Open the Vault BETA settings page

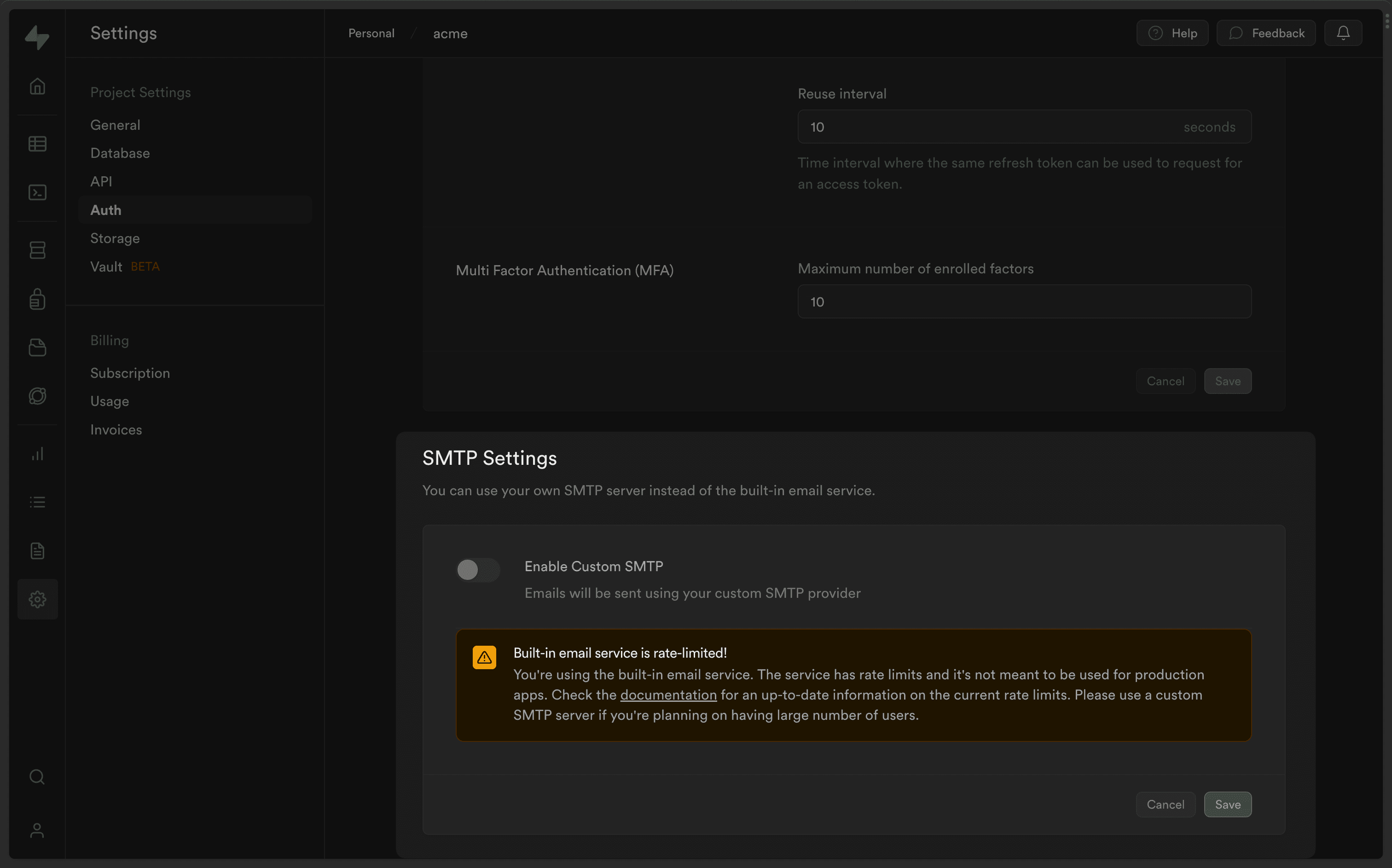[106, 266]
